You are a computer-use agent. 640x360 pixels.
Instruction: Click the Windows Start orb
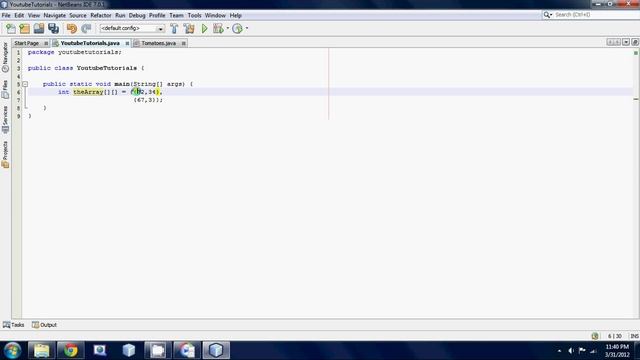click(12, 350)
